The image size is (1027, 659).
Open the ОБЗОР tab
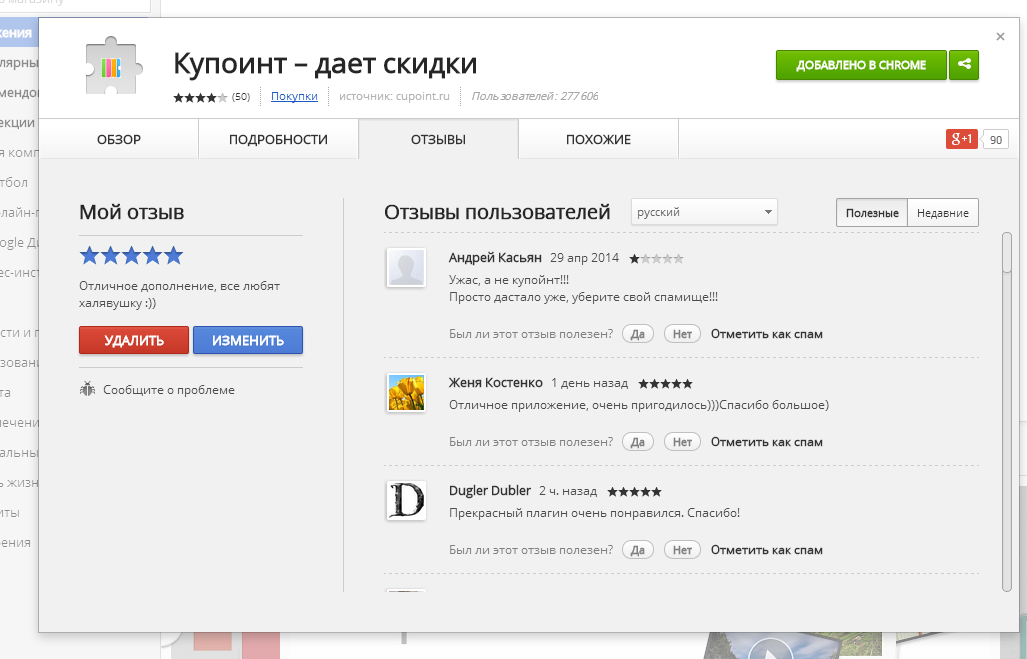tap(119, 139)
